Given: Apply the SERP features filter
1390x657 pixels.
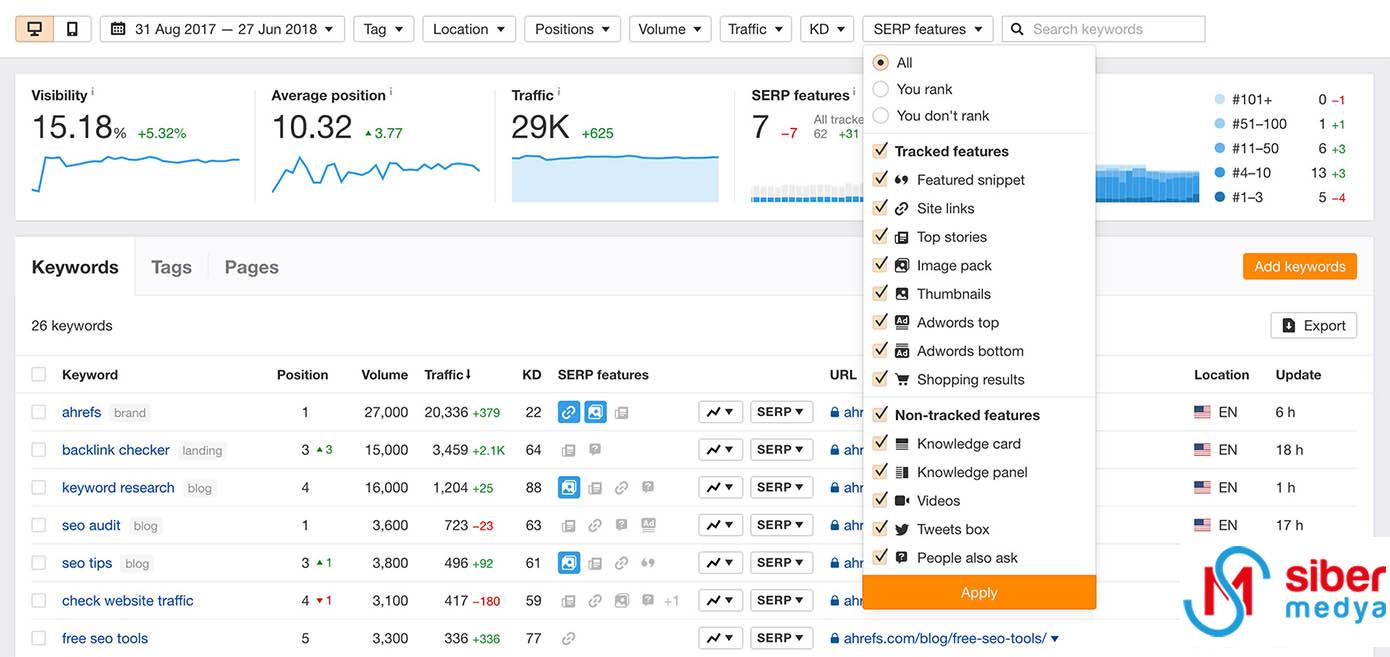Looking at the screenshot, I should tap(979, 592).
